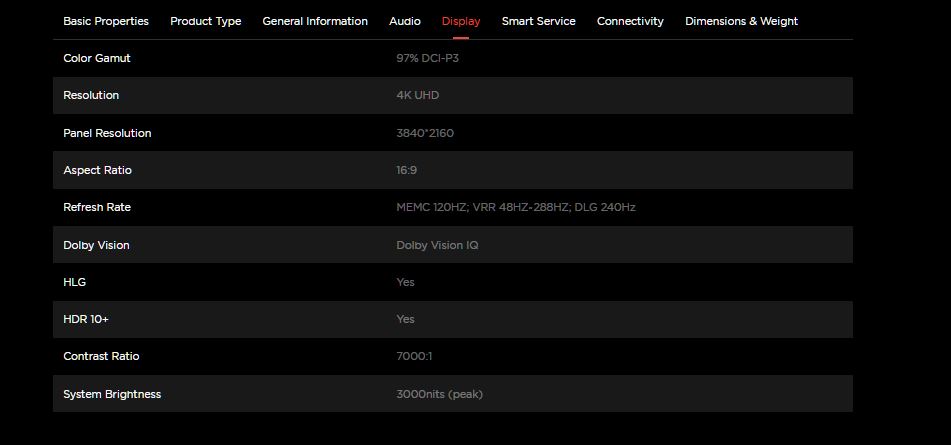The height and width of the screenshot is (445, 951).
Task: Click the Panel Resolution label
Action: click(107, 133)
